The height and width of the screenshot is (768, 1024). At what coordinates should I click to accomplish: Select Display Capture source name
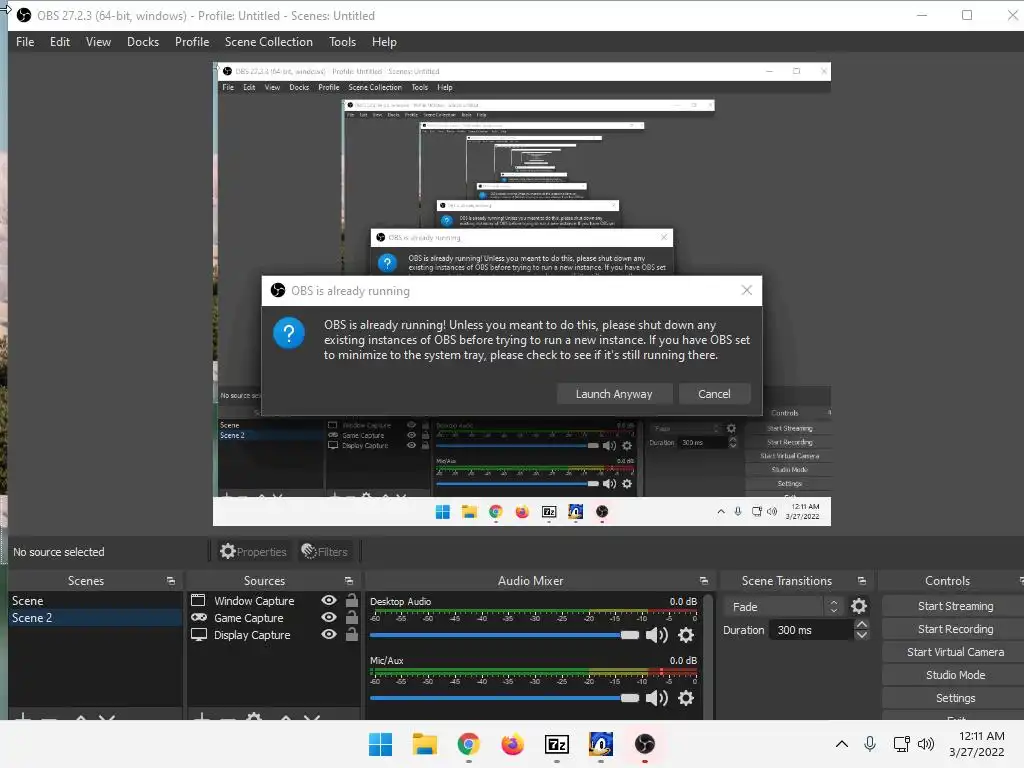[x=252, y=635]
